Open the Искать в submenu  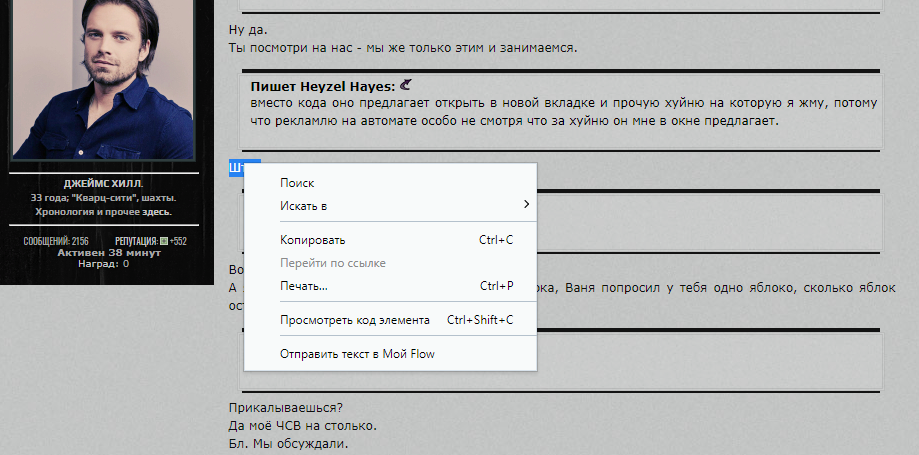(390, 206)
